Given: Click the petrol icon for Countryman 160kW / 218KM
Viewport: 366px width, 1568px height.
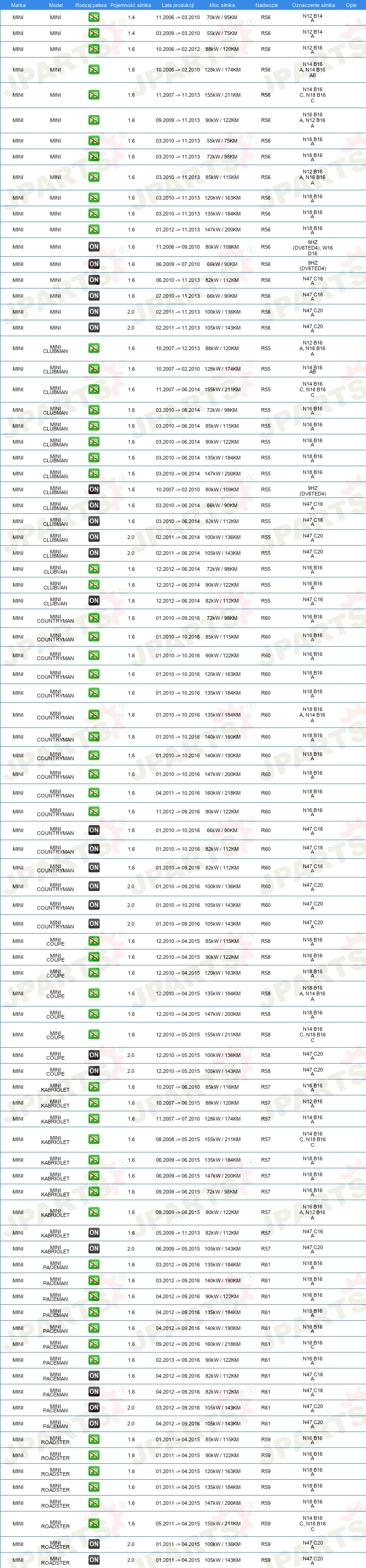Looking at the screenshot, I should (x=94, y=793).
